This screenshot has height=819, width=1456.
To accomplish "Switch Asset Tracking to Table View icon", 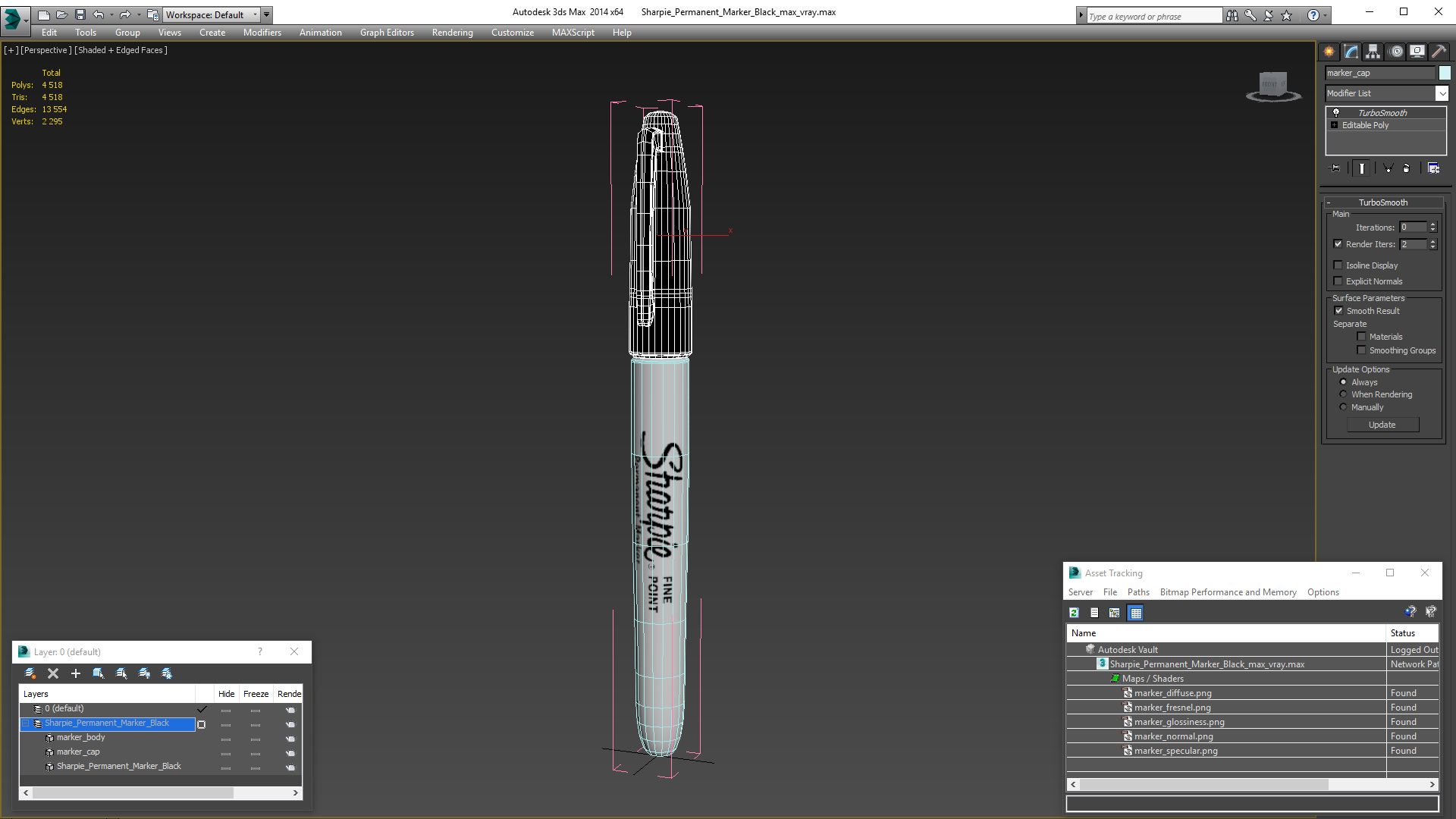I will point(1135,613).
